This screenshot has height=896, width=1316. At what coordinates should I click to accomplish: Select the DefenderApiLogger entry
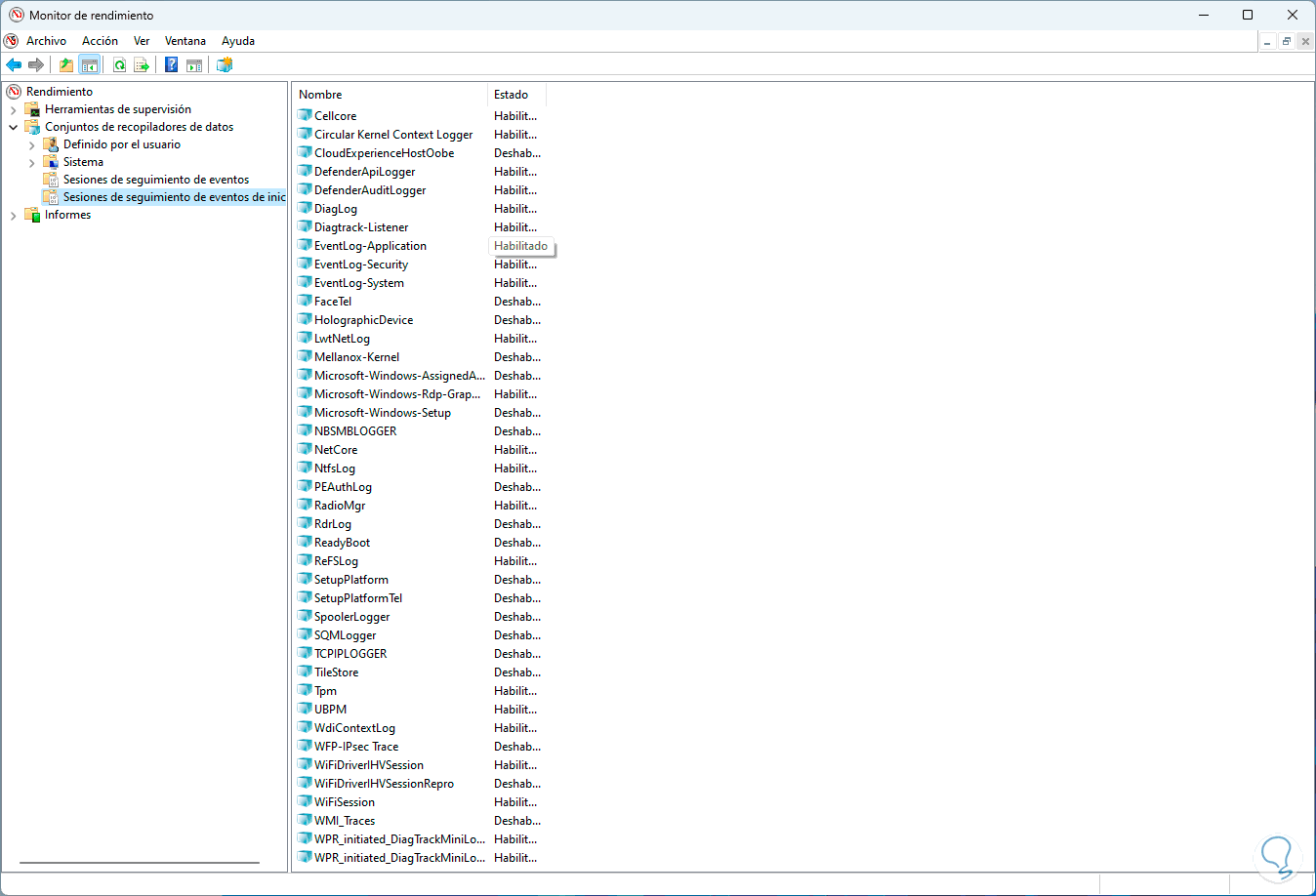coord(364,172)
